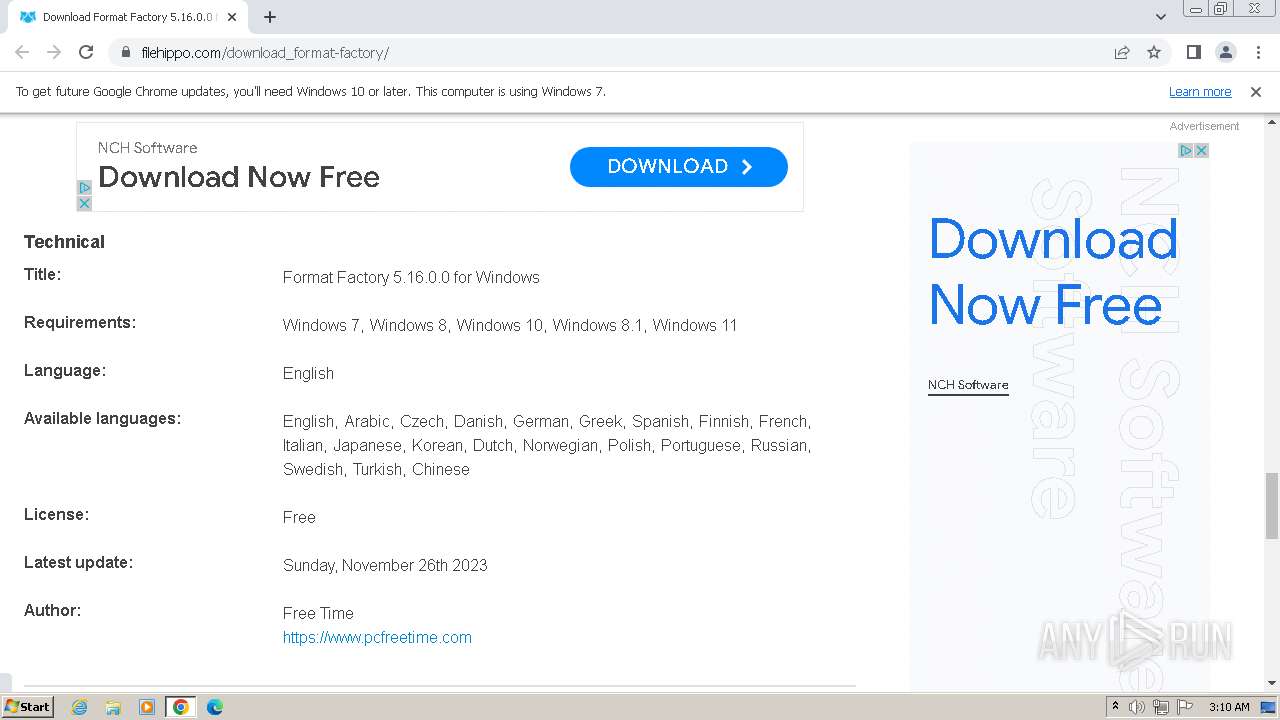Open the Windows Start menu
Screen dimensions: 1280x720
click(28, 706)
